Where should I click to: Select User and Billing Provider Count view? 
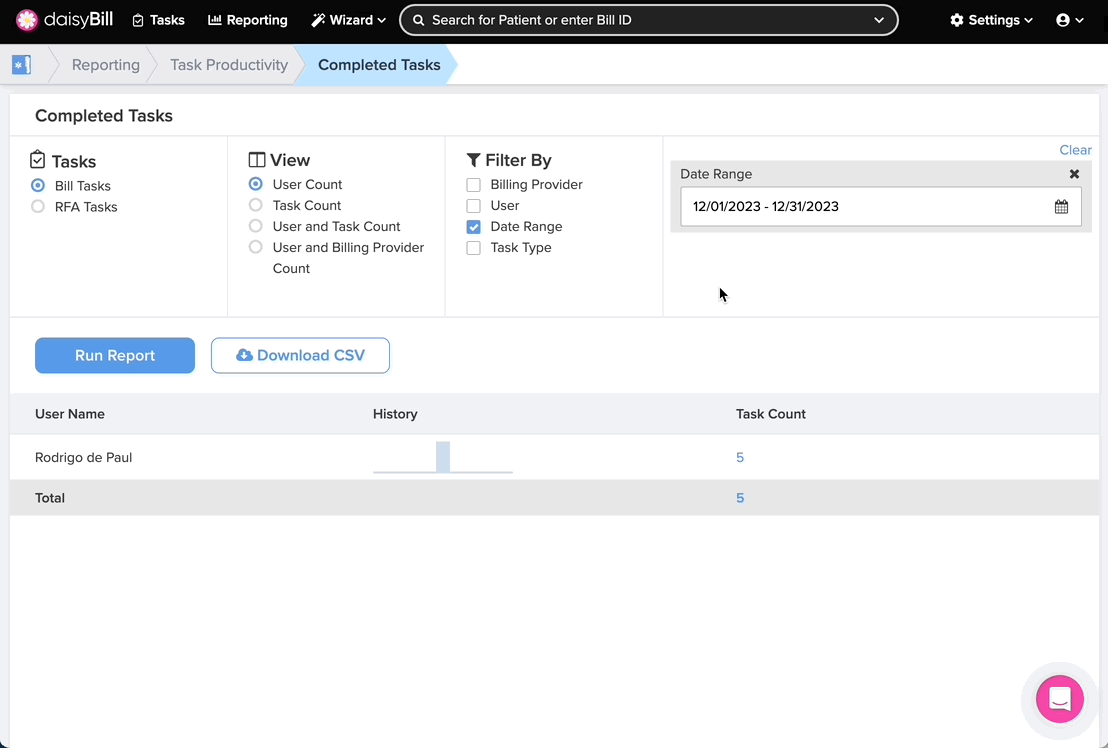[x=256, y=247]
